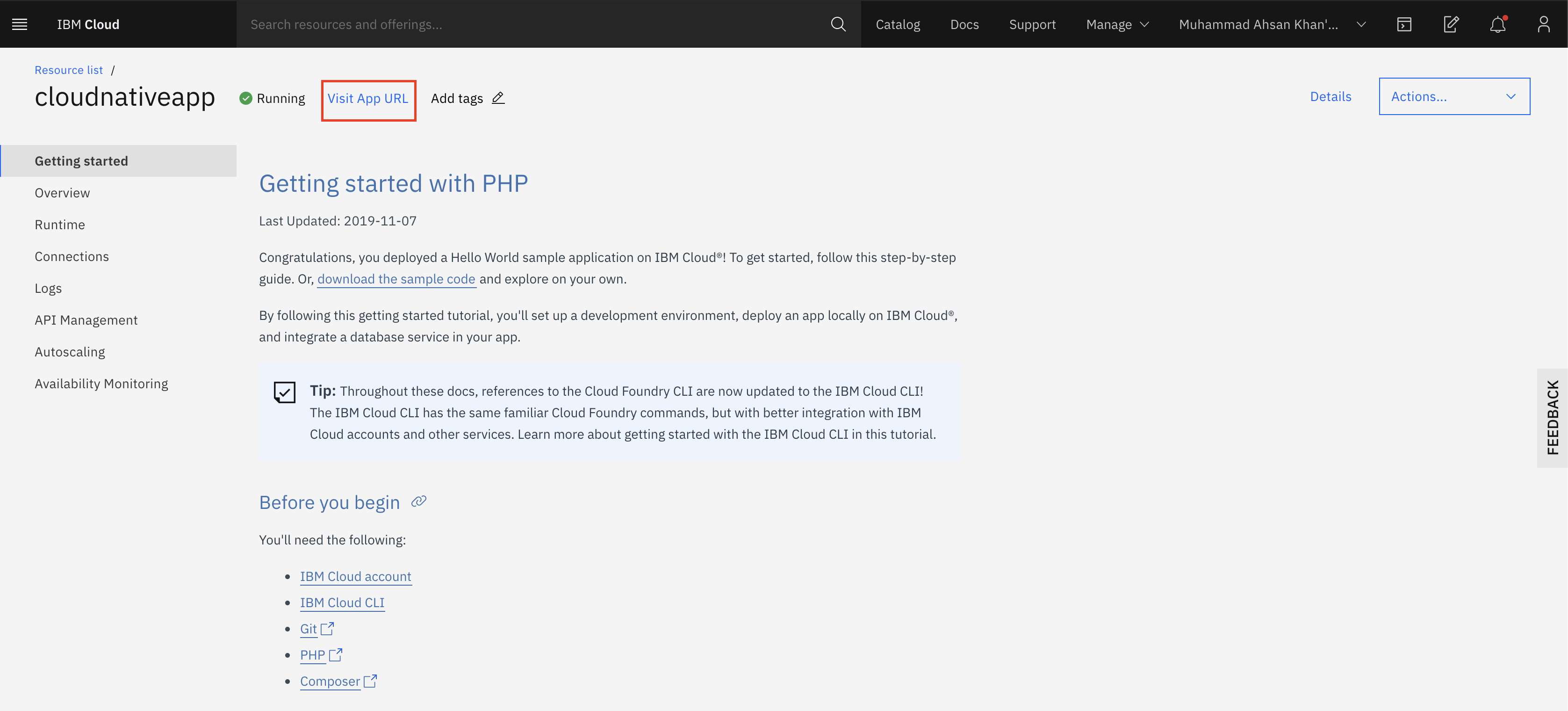The image size is (1568, 711).
Task: Click the cost estimator edit icon
Action: coord(1451,24)
